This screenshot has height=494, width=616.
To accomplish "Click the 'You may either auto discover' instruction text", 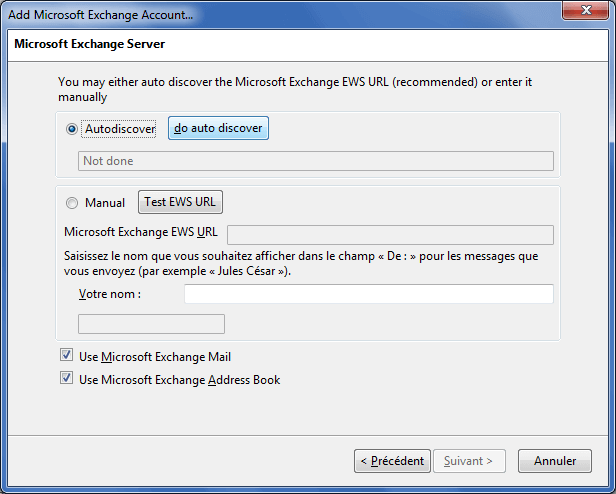I will (x=295, y=89).
